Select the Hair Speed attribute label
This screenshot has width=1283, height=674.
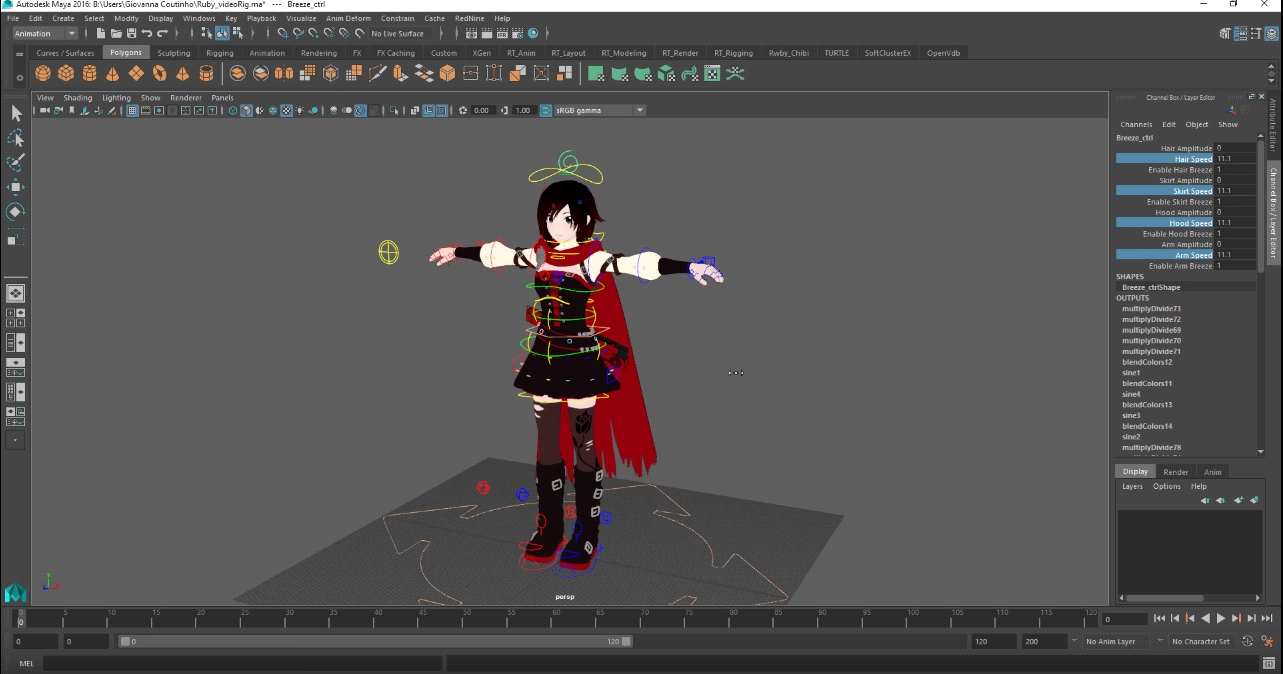click(x=1193, y=159)
